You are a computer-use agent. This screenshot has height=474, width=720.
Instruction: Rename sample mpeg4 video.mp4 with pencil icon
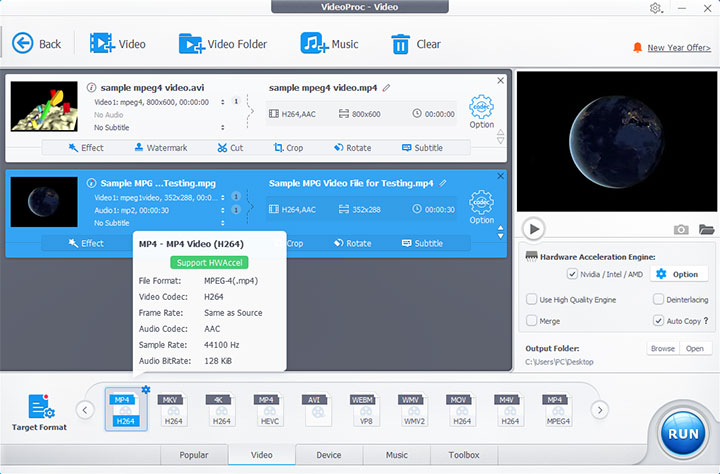pos(387,88)
